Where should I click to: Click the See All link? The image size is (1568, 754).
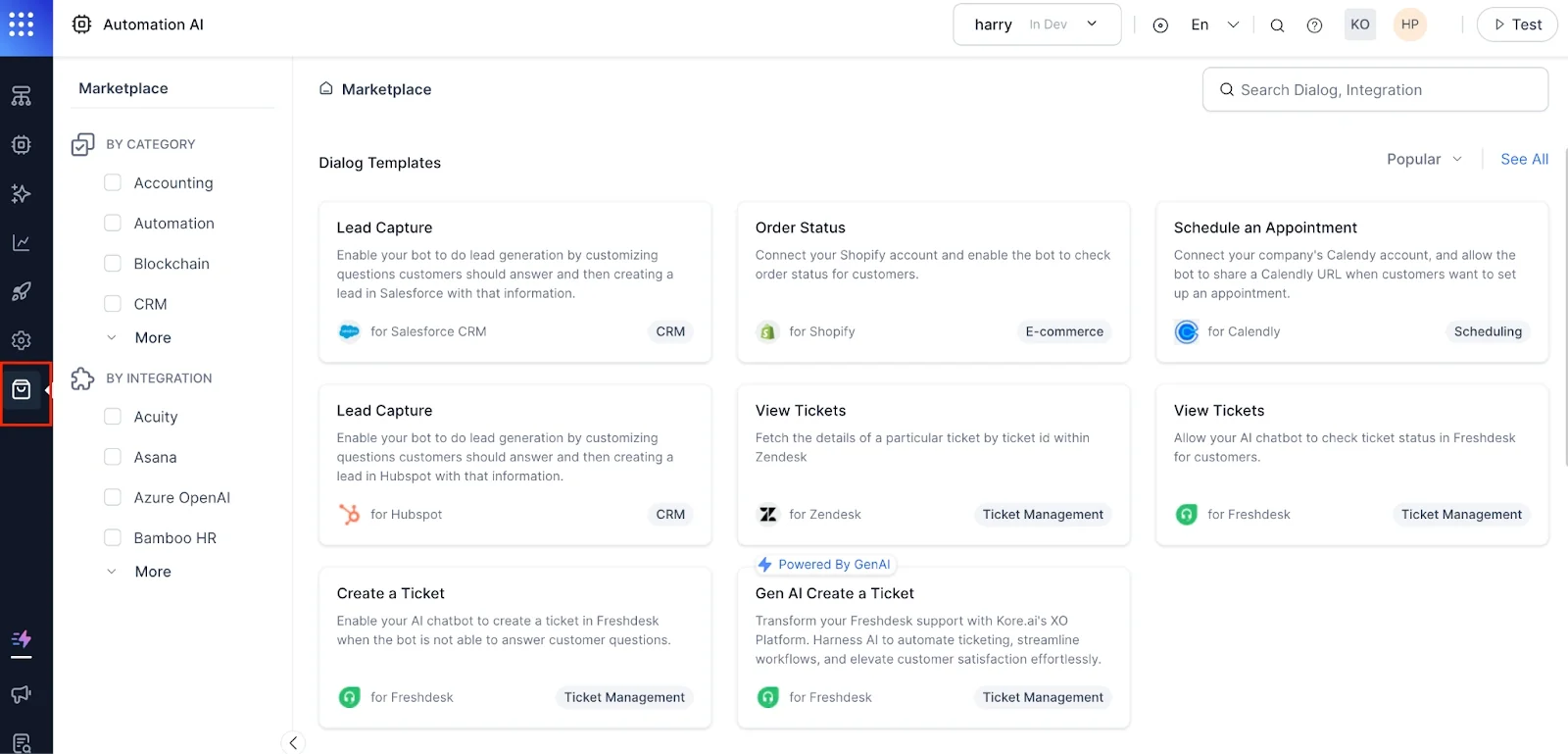1524,159
